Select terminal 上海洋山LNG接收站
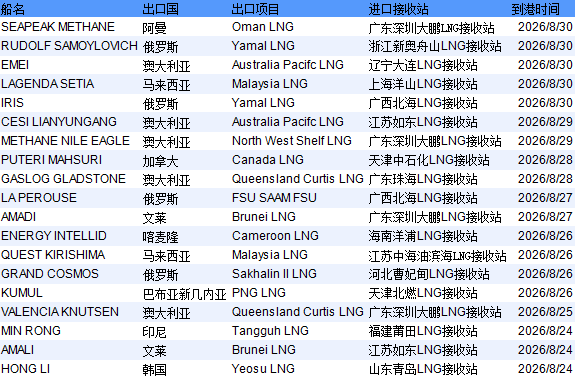The height and width of the screenshot is (377, 575). 423,84
